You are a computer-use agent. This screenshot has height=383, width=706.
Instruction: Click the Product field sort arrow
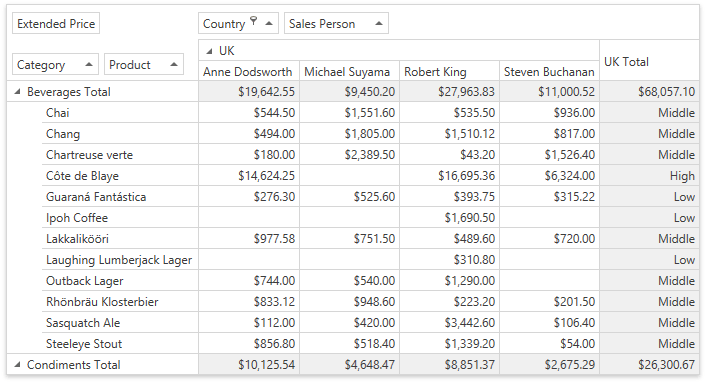point(174,64)
